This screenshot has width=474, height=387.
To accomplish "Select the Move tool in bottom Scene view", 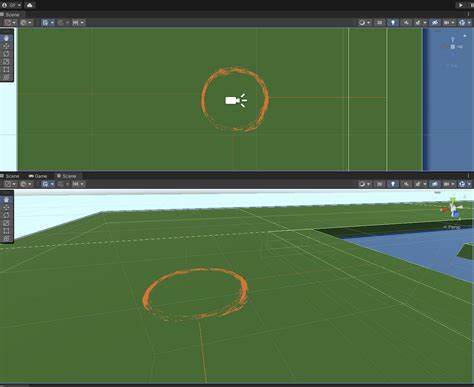I will click(7, 207).
